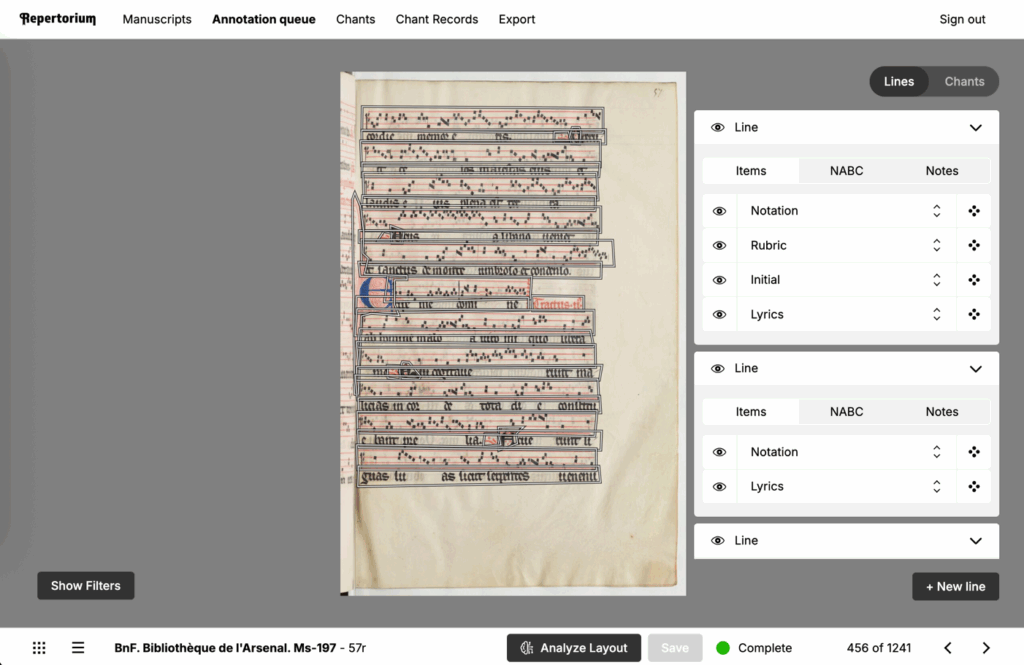Toggle visibility of the first Line
This screenshot has width=1024, height=665.
tap(718, 127)
